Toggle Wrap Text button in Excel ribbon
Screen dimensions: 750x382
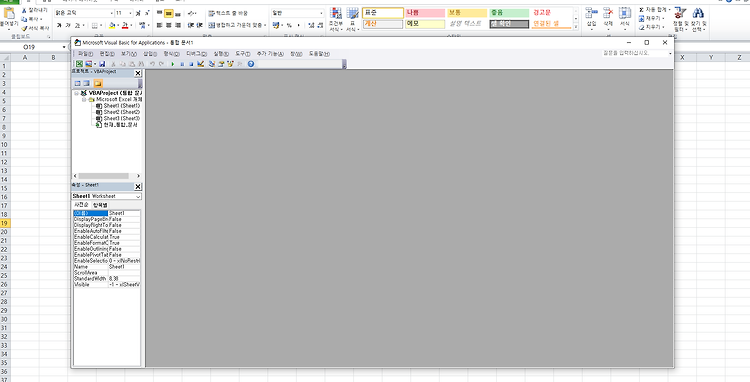click(x=228, y=13)
